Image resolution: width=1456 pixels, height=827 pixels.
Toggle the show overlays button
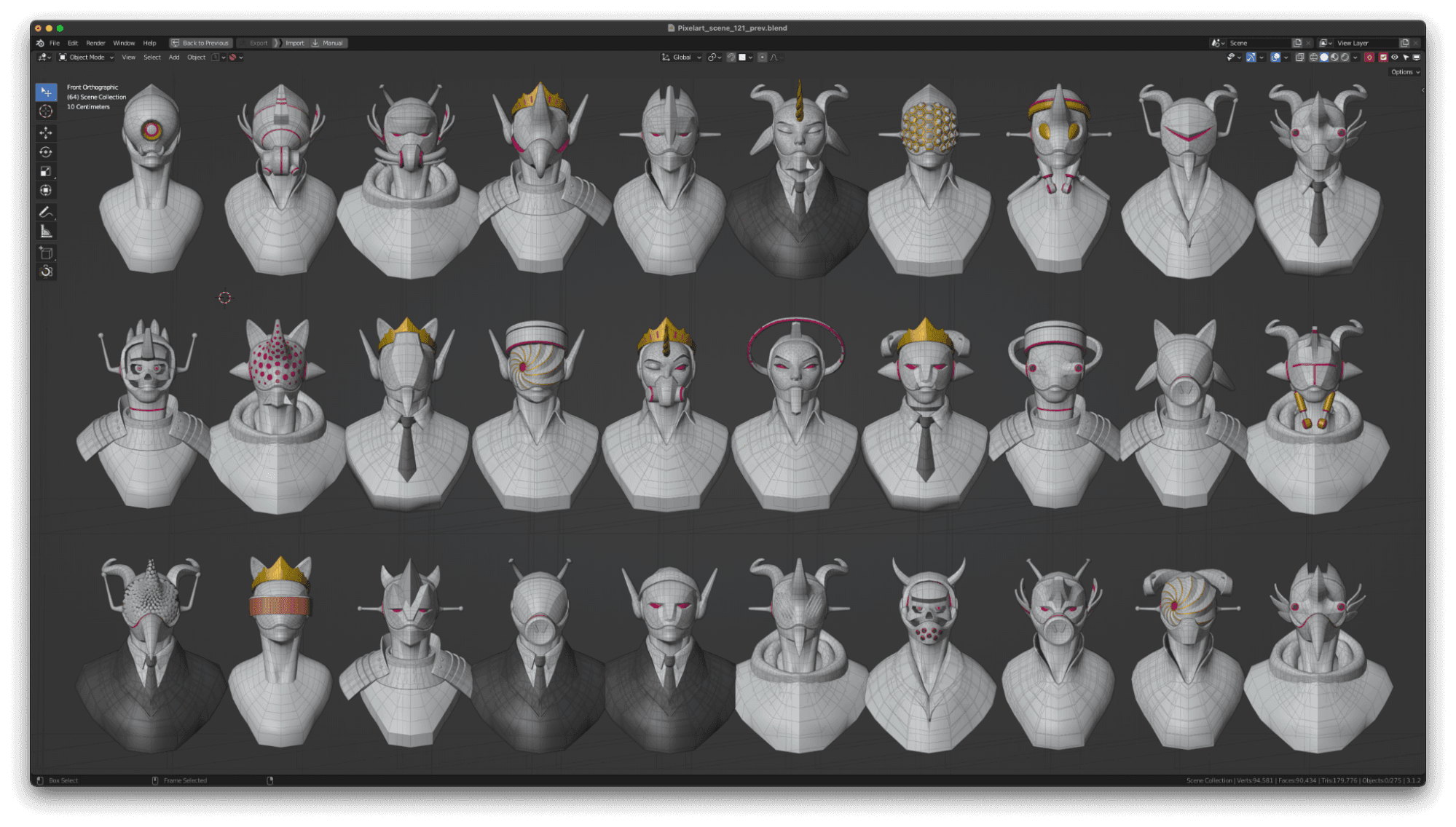coord(1275,58)
